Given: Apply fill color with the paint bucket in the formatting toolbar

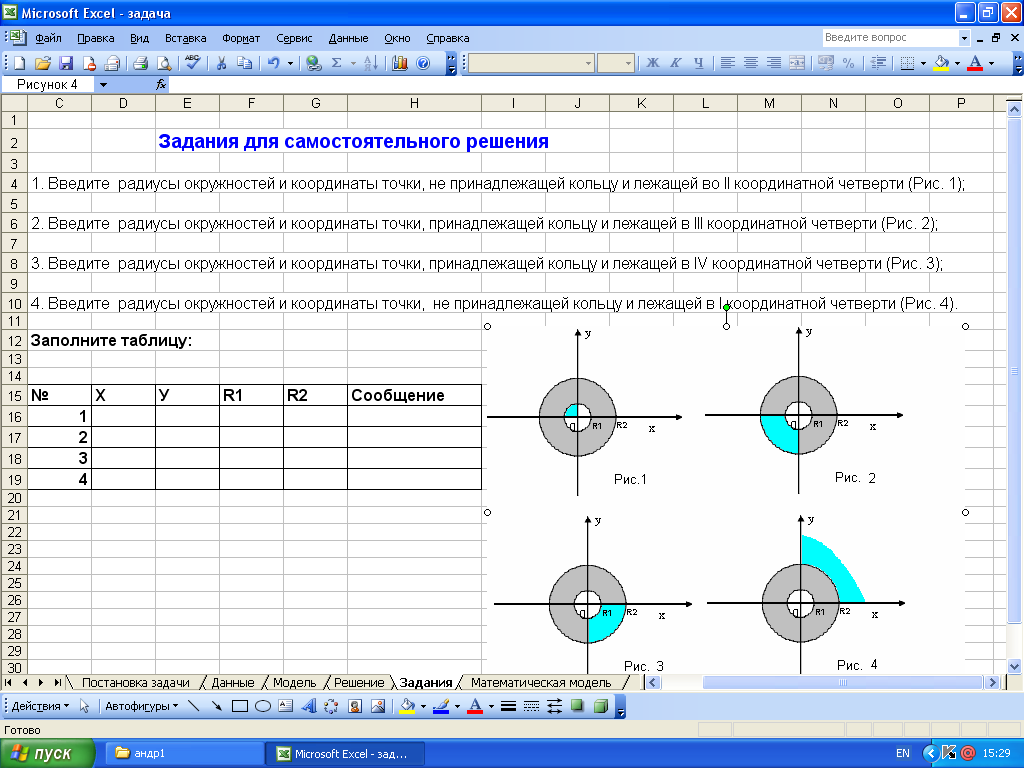Looking at the screenshot, I should [x=941, y=63].
